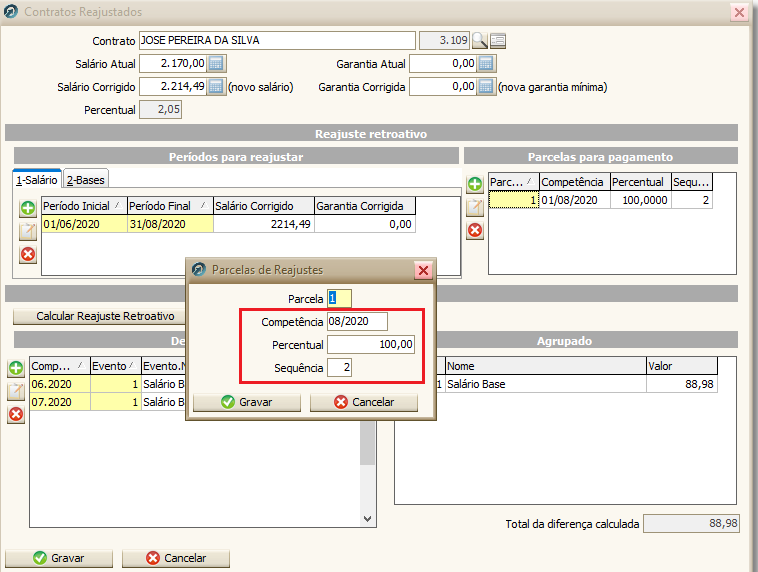Click the Parcela input field in dialog
The height and width of the screenshot is (572, 758).
tap(339, 298)
